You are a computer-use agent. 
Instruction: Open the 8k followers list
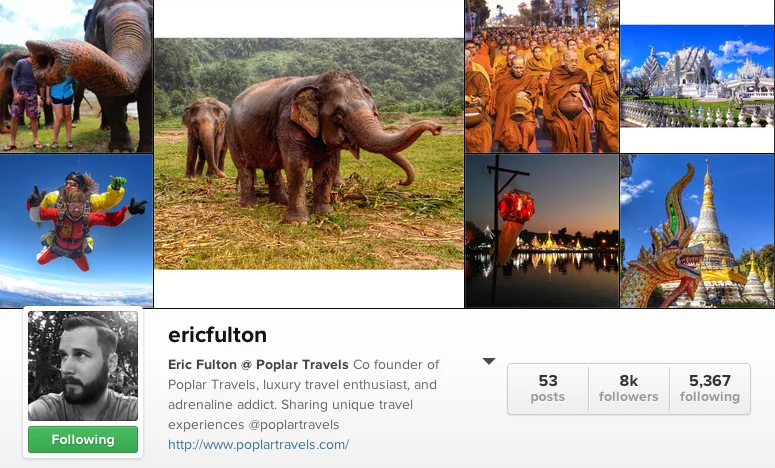[629, 388]
